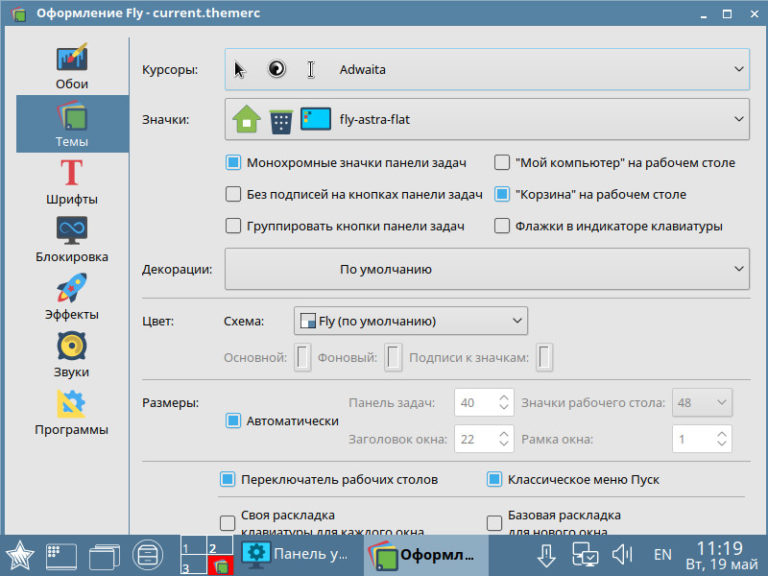The image size is (768, 576).
Task: Click the Основной color swatch
Action: point(301,357)
